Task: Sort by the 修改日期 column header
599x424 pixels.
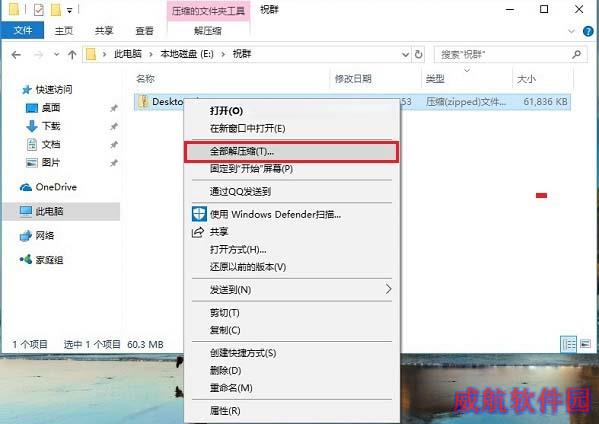Action: (x=353, y=79)
